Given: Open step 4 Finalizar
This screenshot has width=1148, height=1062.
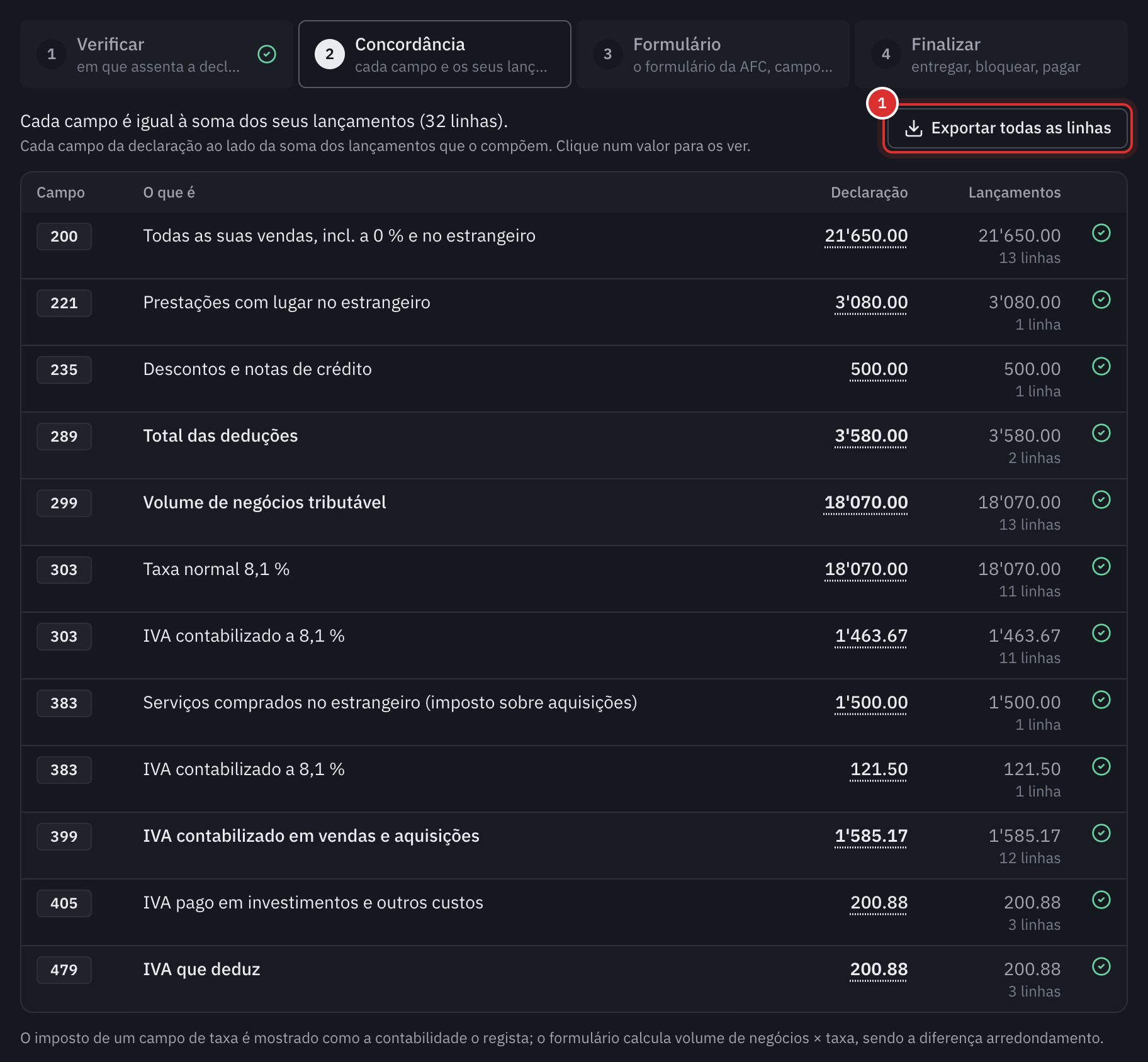Looking at the screenshot, I should (x=991, y=54).
